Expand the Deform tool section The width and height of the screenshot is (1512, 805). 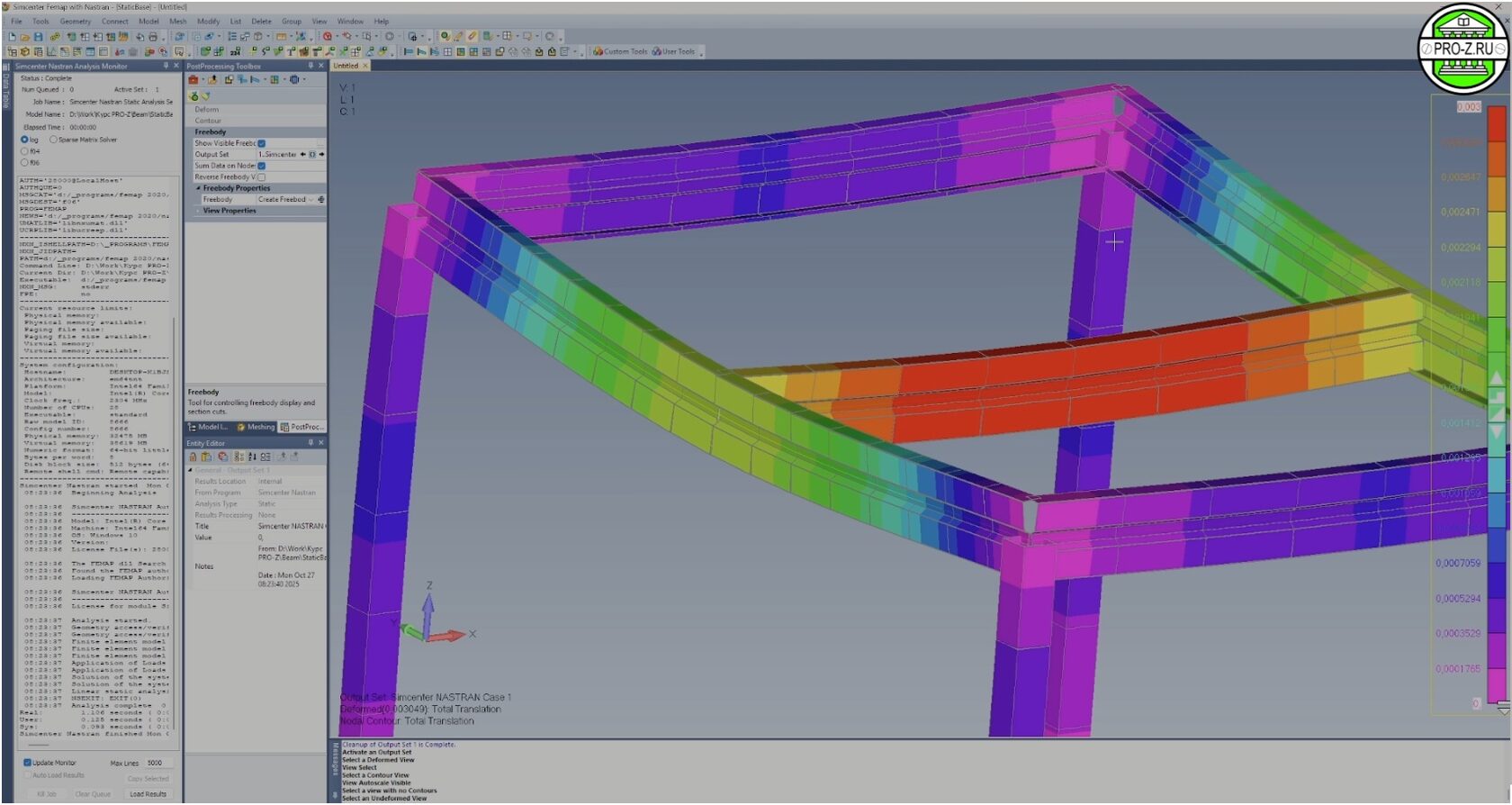(207, 109)
